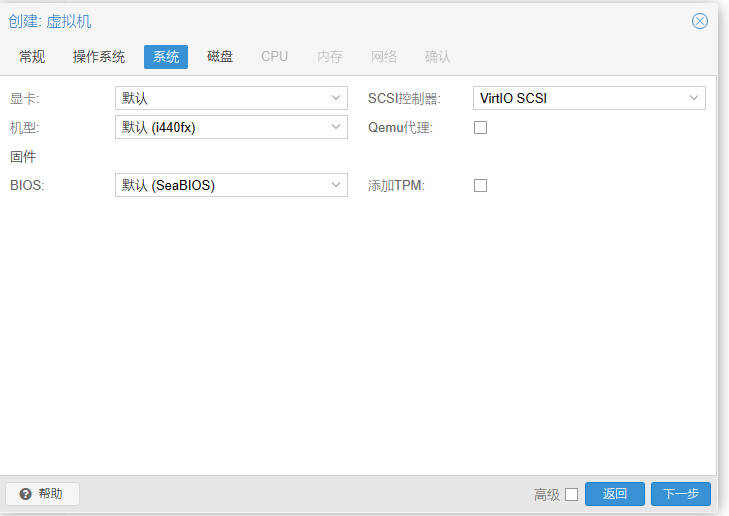Image resolution: width=729 pixels, height=516 pixels.
Task: Click the 固件 section label
Action: (23, 157)
